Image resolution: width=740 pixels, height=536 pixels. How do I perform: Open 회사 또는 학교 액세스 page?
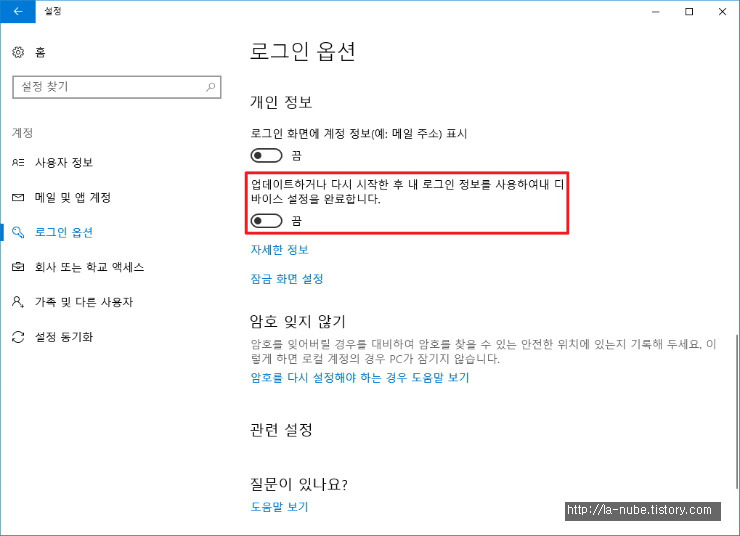tap(89, 267)
